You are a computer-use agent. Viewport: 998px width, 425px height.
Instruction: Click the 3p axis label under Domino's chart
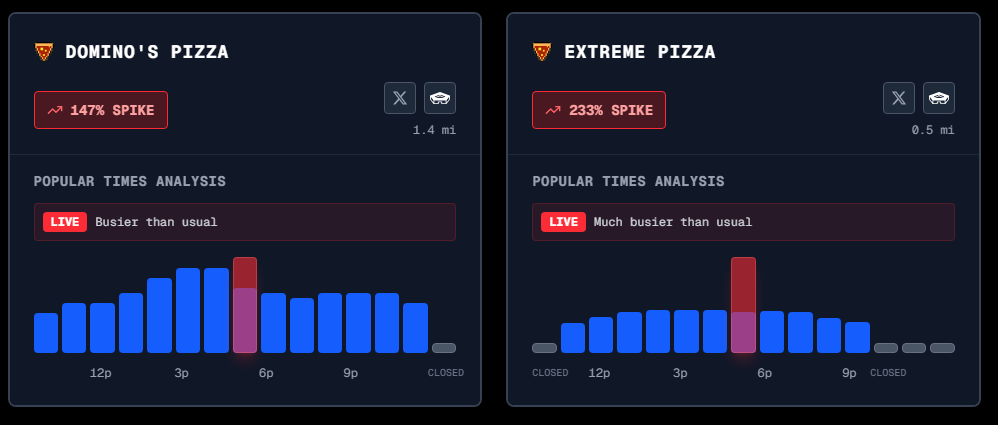point(181,373)
